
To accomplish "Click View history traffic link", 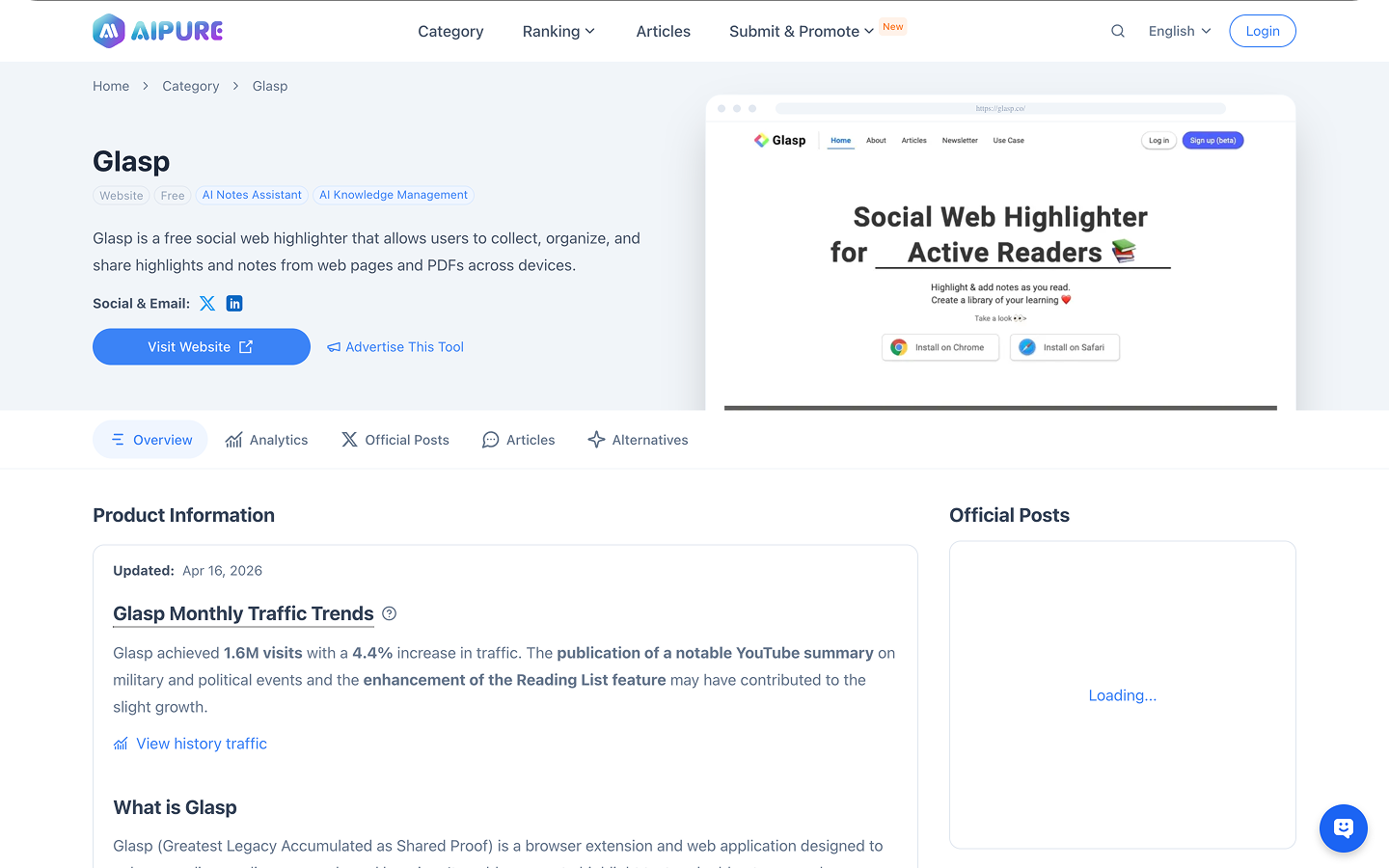I will (190, 744).
